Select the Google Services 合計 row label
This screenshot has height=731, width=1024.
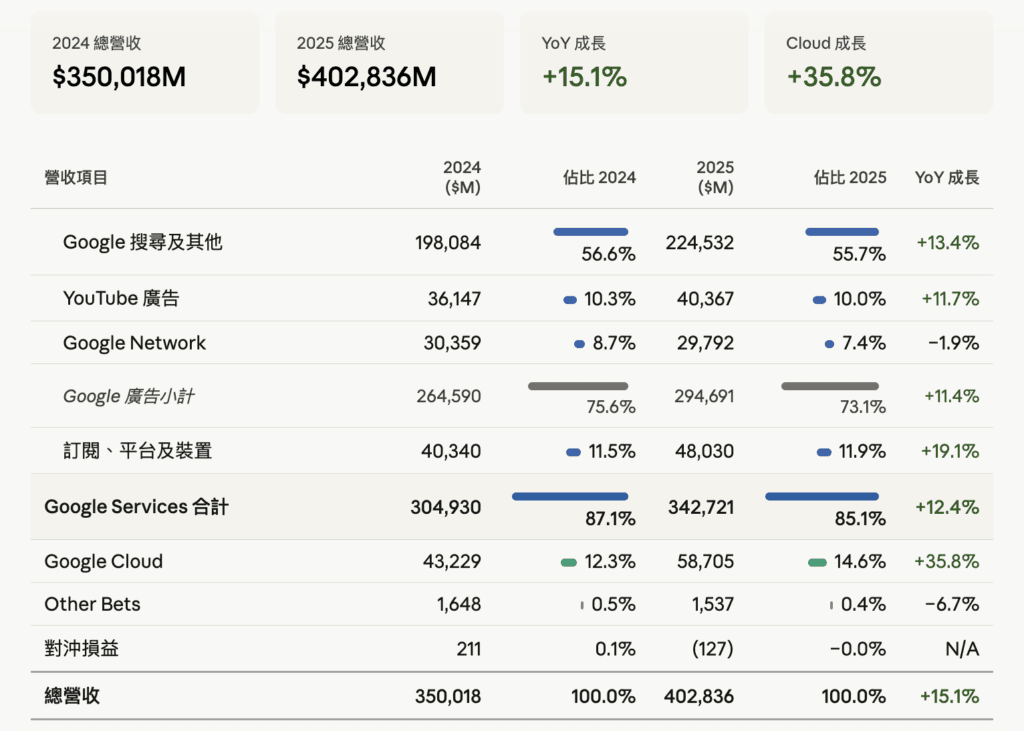tap(136, 507)
